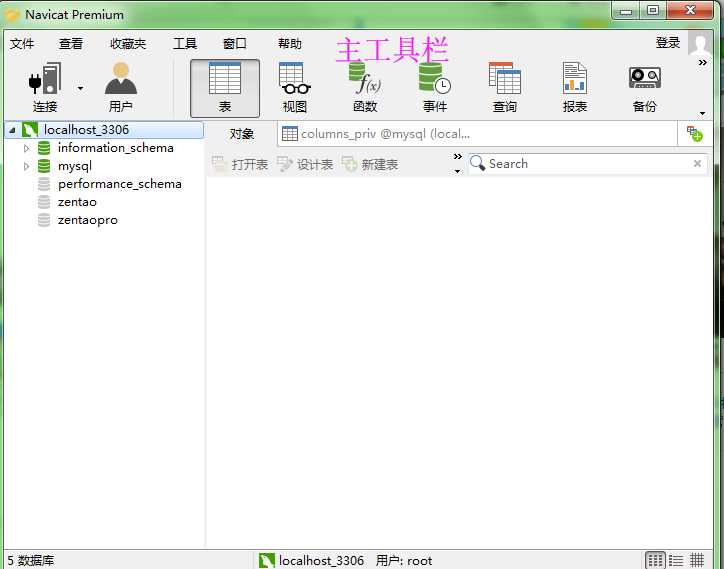Expand the information_schema database
Viewport: 724px width, 569px height.
point(26,148)
